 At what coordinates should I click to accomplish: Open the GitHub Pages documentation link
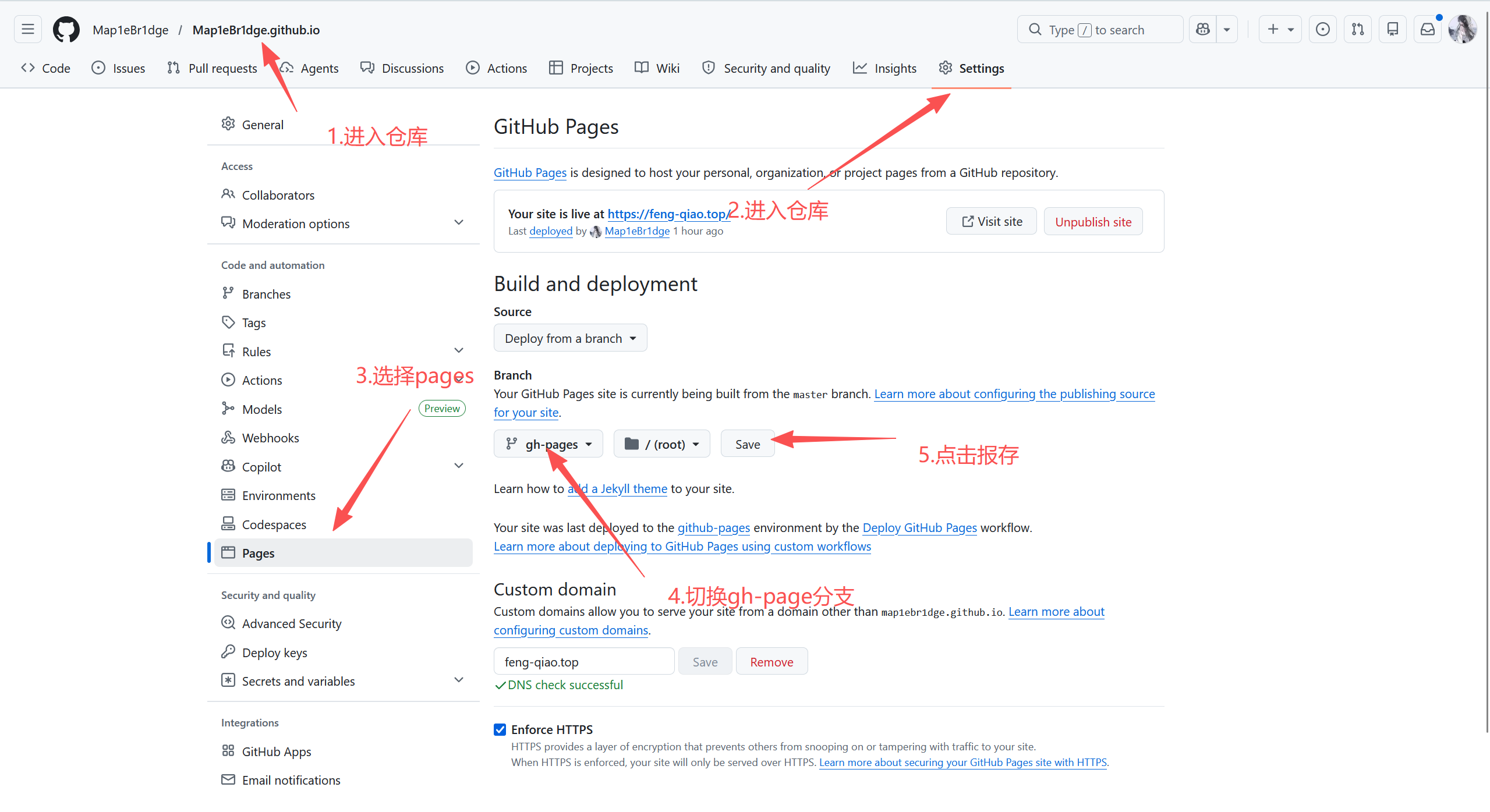(x=530, y=173)
